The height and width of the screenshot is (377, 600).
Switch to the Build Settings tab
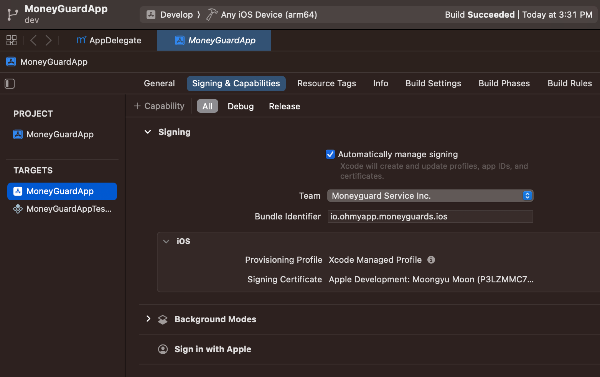click(433, 83)
